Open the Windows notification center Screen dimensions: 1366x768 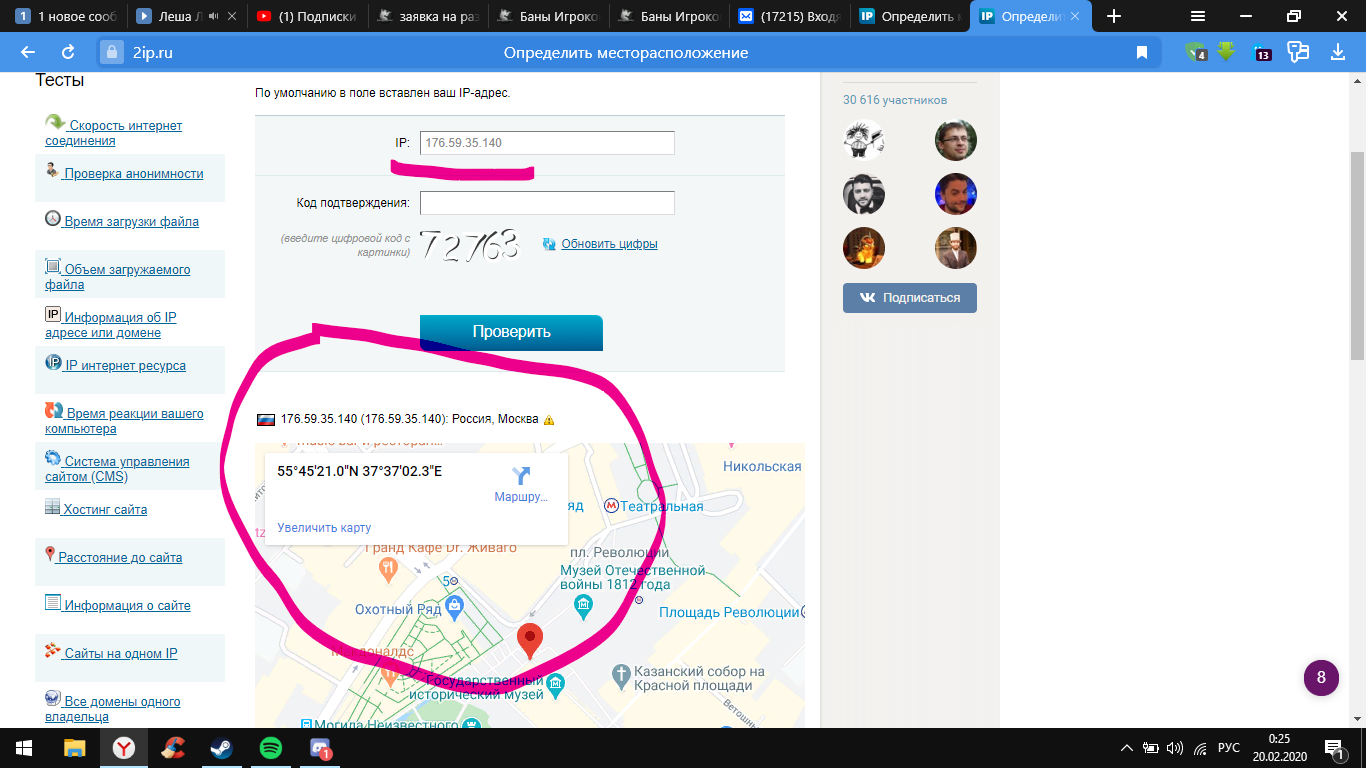pyautogui.click(x=1334, y=748)
